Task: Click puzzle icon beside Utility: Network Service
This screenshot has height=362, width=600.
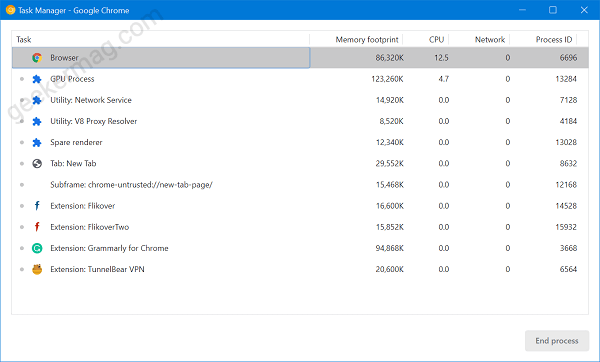Action: (x=37, y=100)
